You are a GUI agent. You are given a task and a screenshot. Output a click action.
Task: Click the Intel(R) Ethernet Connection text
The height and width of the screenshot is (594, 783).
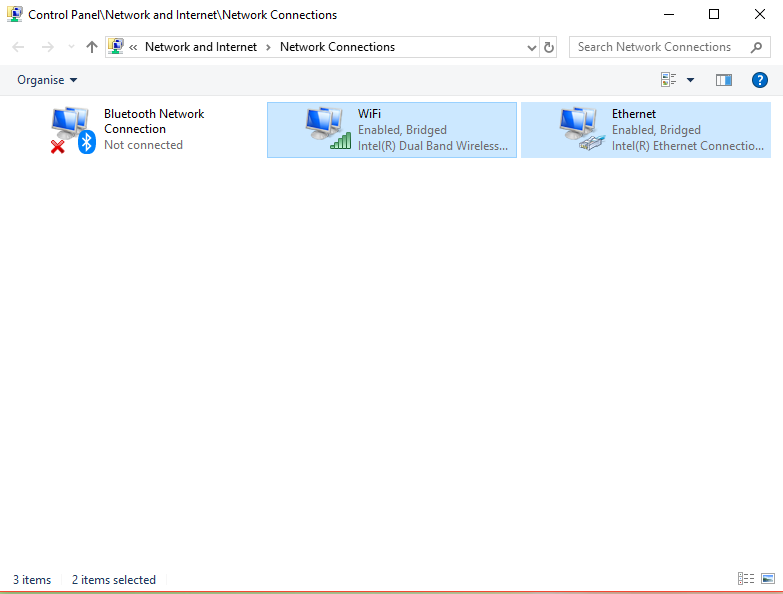coord(688,146)
